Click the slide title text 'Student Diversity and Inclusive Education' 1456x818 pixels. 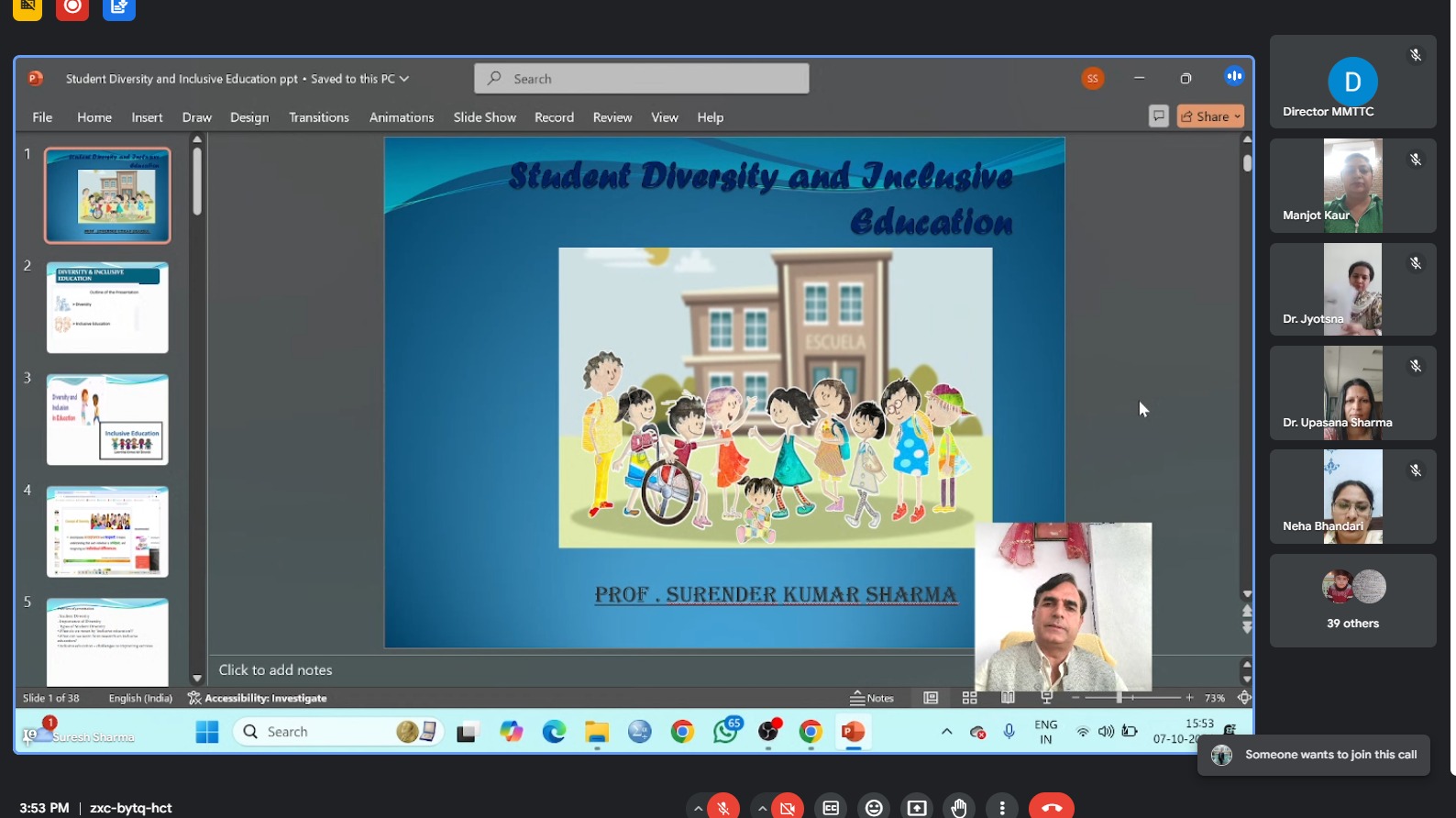760,198
